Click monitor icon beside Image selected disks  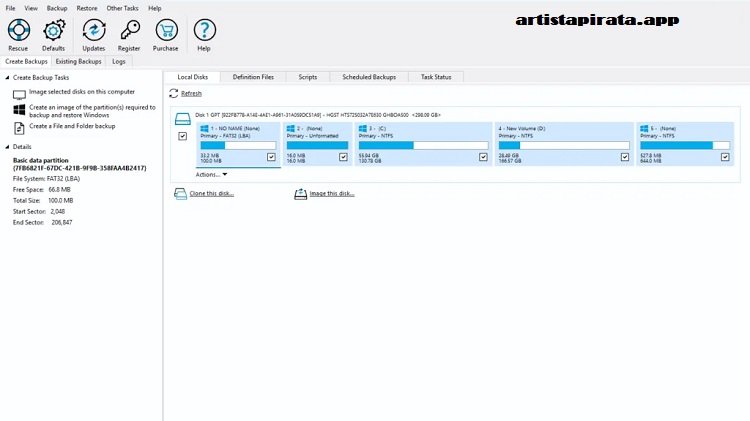pos(19,95)
